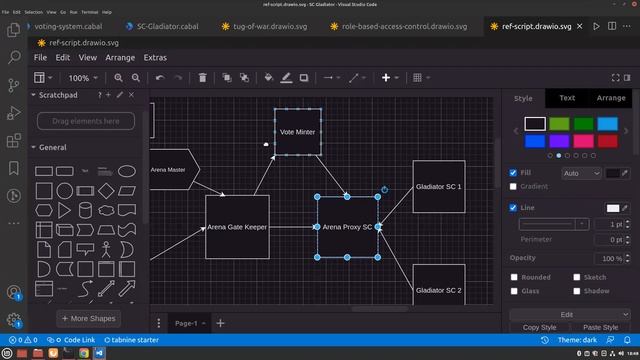Switch to the Arrange format tab
The width and height of the screenshot is (640, 360).
(x=611, y=98)
